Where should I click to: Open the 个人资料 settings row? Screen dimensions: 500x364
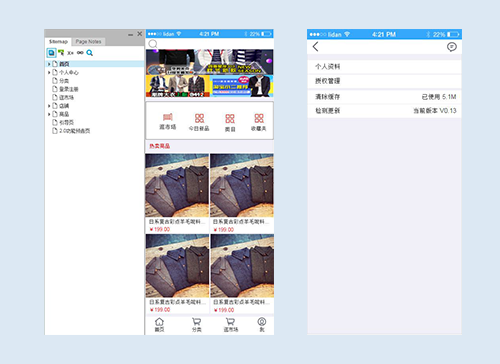coord(384,67)
